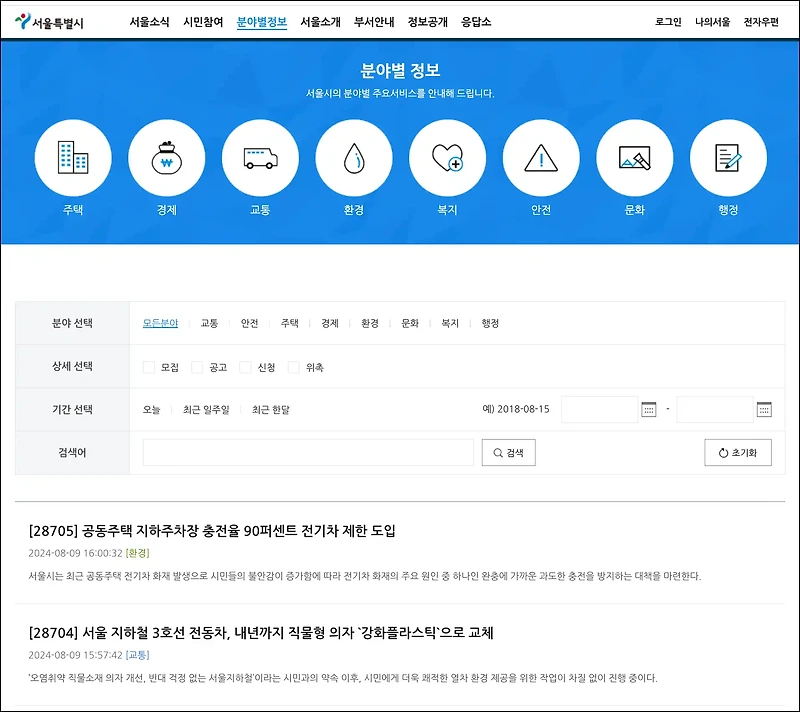The height and width of the screenshot is (712, 800).
Task: Click the 초기화 reset button
Action: [736, 453]
